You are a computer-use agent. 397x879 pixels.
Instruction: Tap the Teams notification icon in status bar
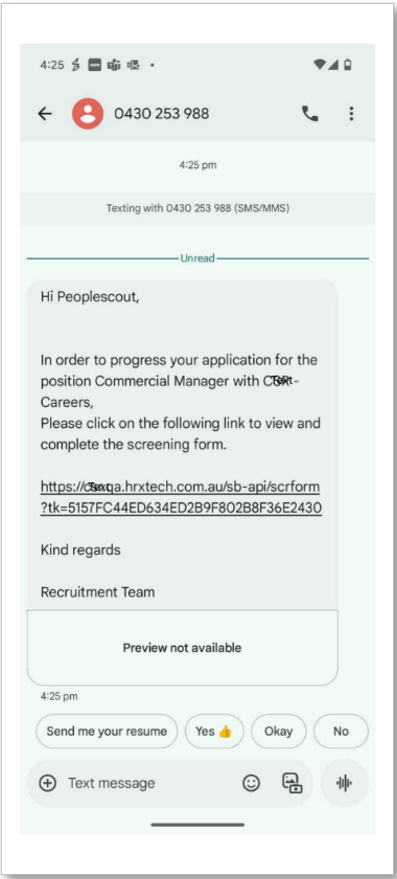pos(114,65)
